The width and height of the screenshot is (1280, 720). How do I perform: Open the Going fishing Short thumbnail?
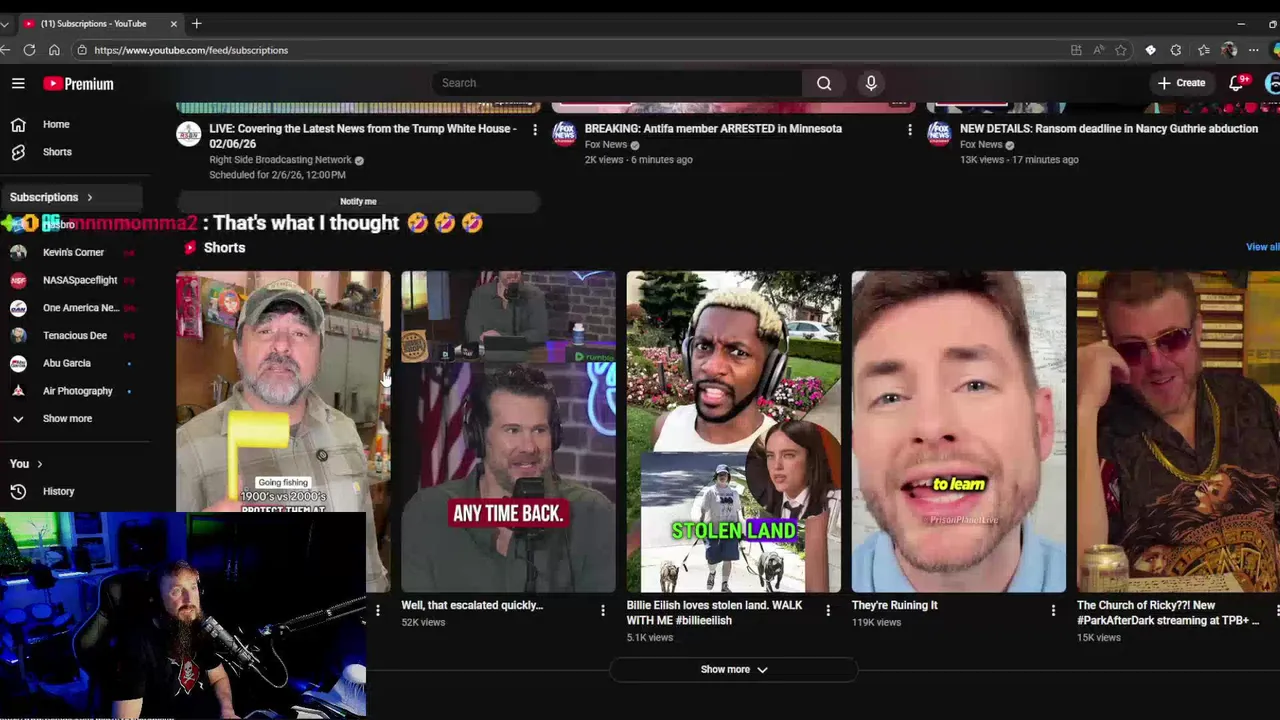pos(283,432)
